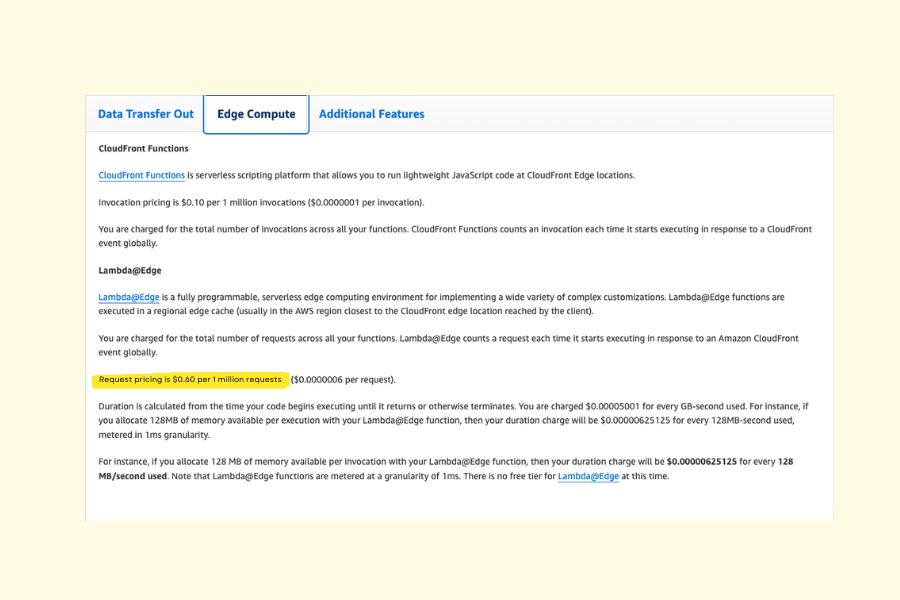The image size is (900, 600).
Task: Select the bold $0.00000625125 pricing figure
Action: 702,463
